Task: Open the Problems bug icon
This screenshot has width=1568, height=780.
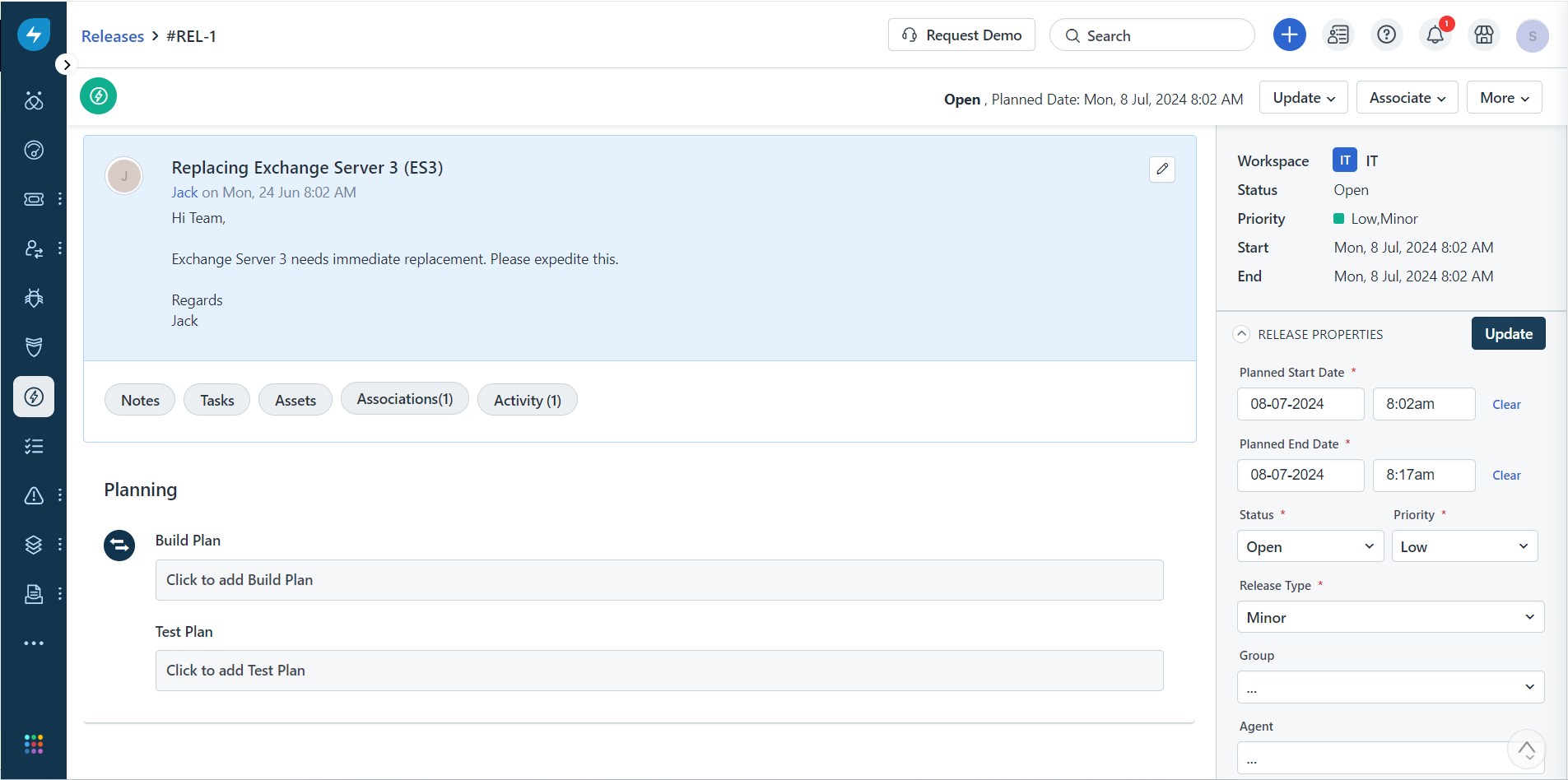Action: pyautogui.click(x=34, y=298)
